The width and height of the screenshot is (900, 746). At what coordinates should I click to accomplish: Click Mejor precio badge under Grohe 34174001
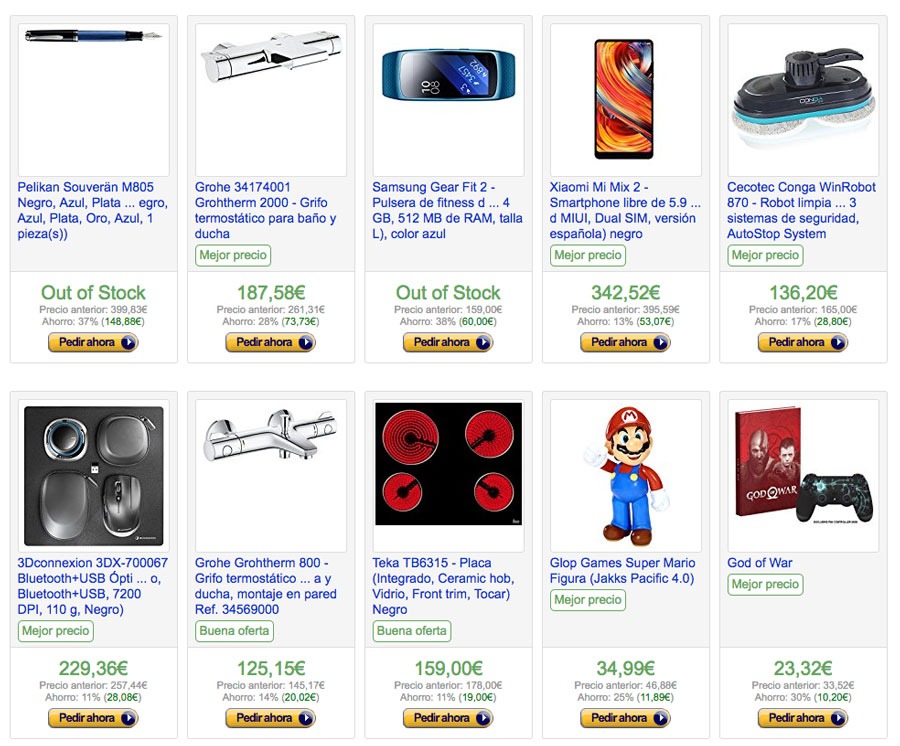coord(233,255)
